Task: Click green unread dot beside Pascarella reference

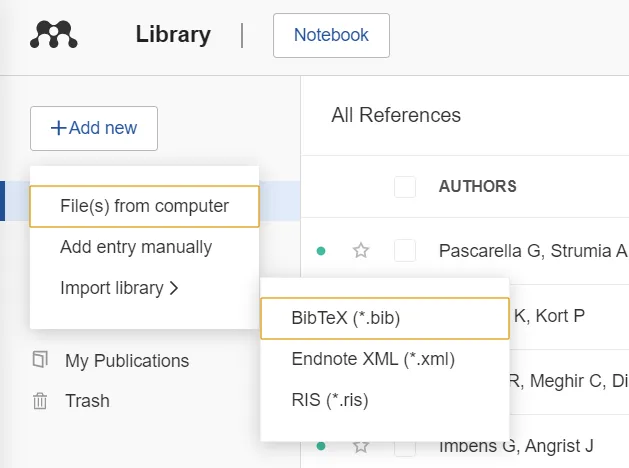Action: [321, 251]
